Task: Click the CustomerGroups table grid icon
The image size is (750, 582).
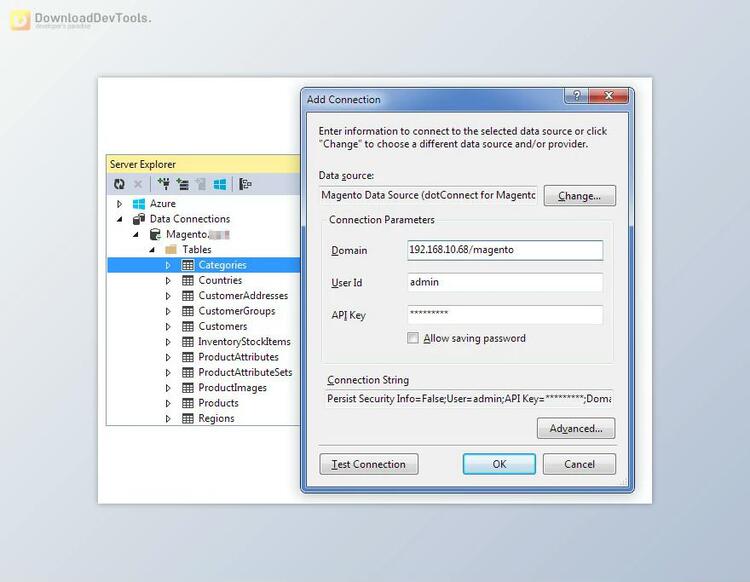Action: (x=188, y=311)
